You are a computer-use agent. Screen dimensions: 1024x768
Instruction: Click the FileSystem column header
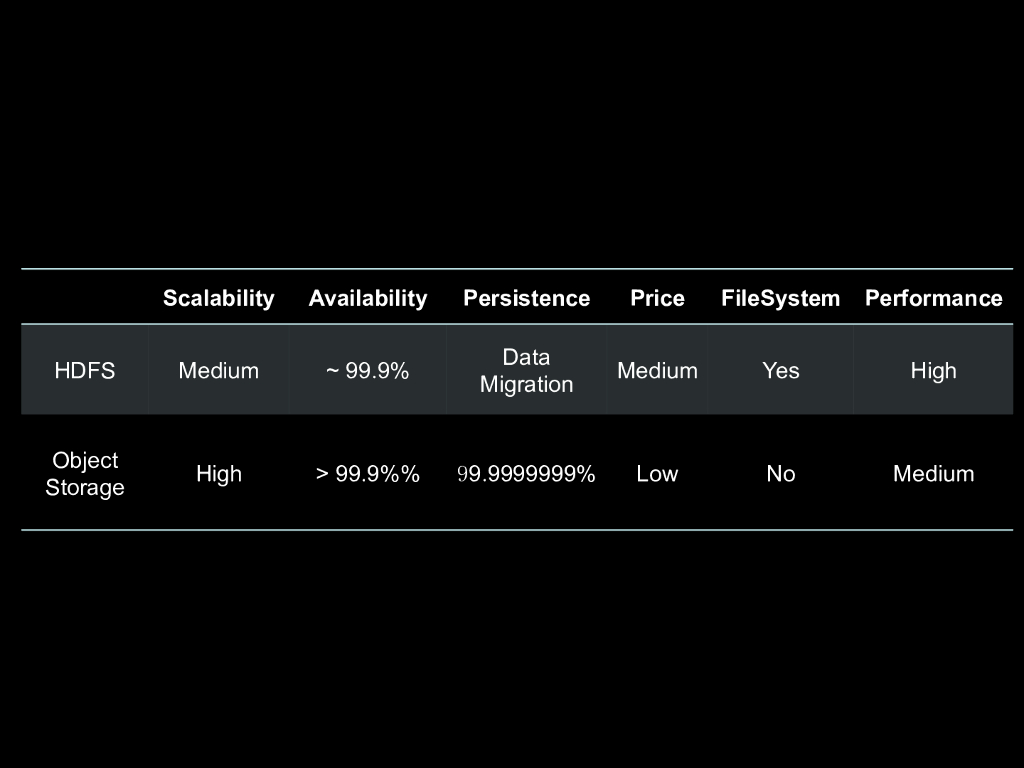click(x=780, y=298)
